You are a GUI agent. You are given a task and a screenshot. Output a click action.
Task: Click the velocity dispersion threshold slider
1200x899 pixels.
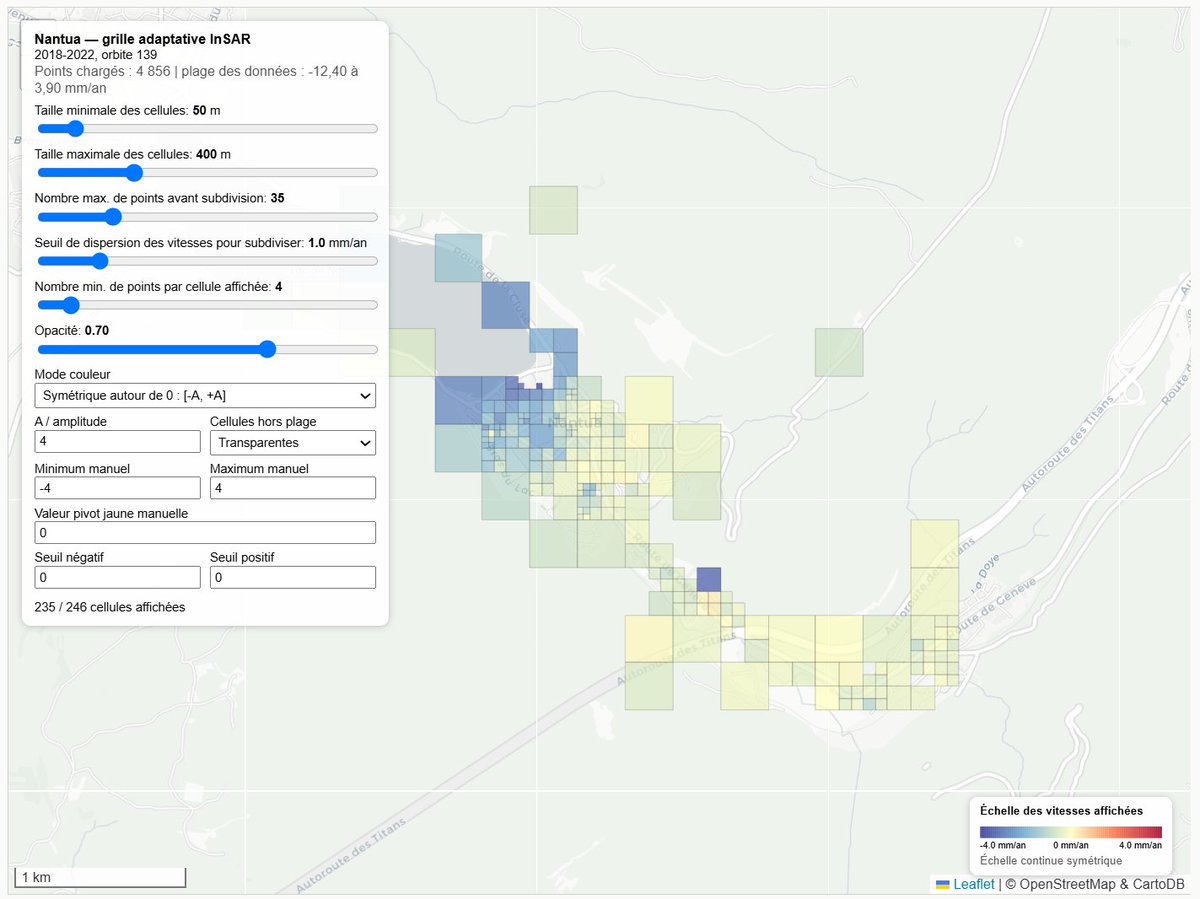pos(207,261)
